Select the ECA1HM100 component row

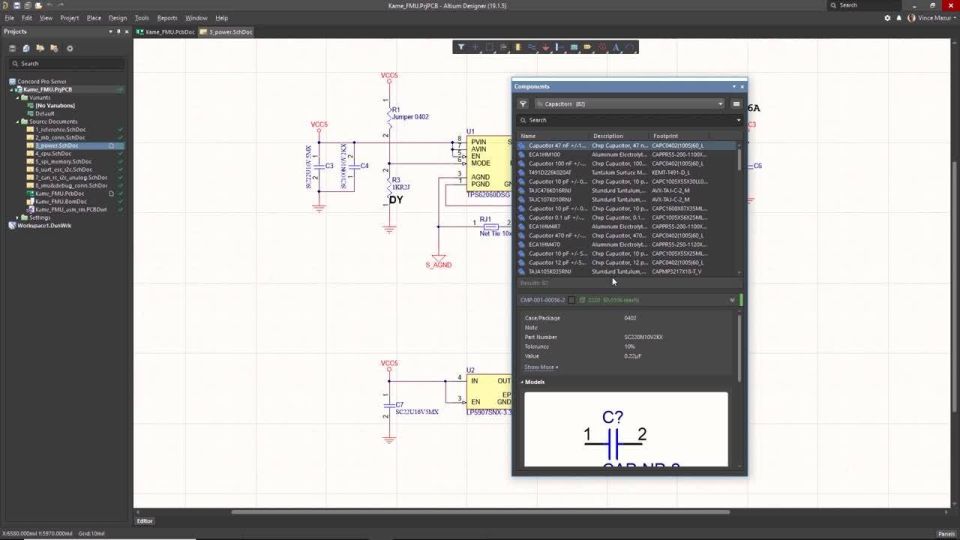[x=626, y=155]
